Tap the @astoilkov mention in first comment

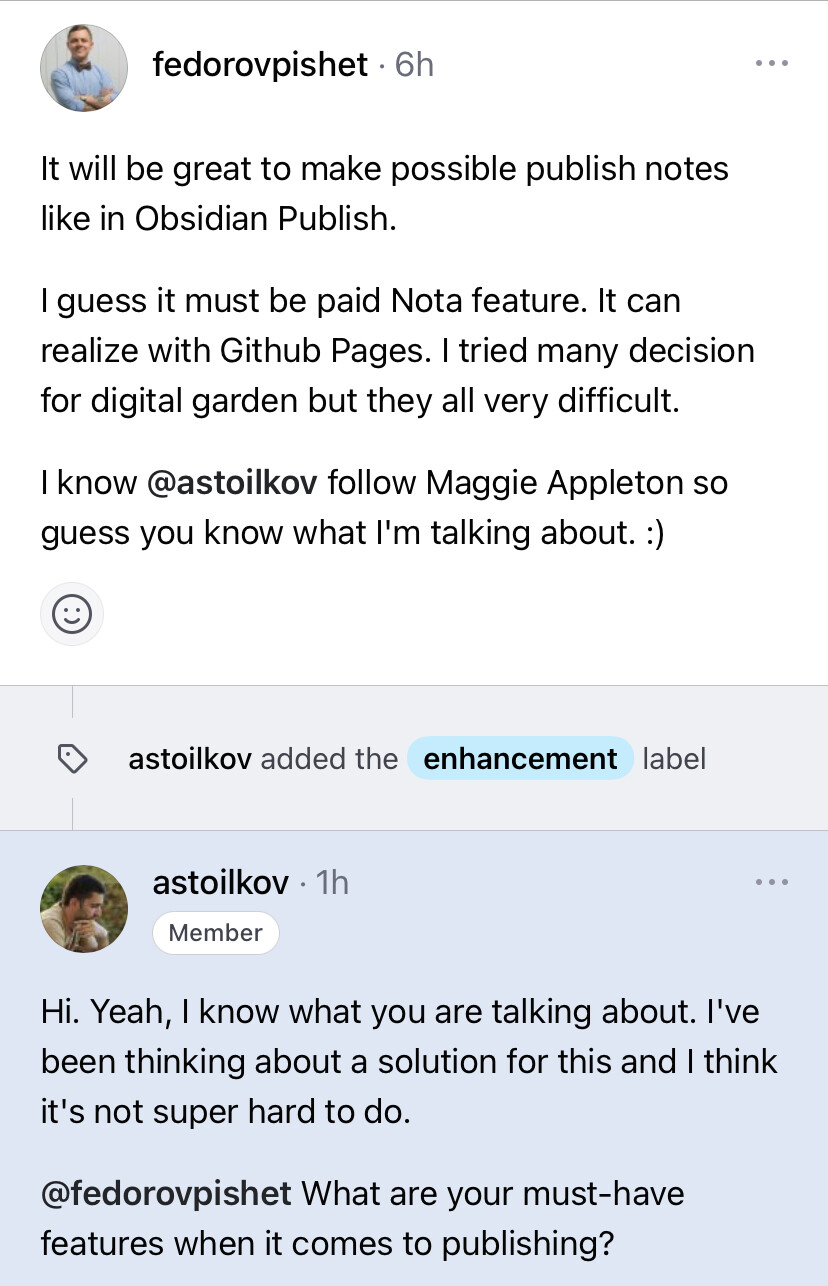[x=232, y=483]
